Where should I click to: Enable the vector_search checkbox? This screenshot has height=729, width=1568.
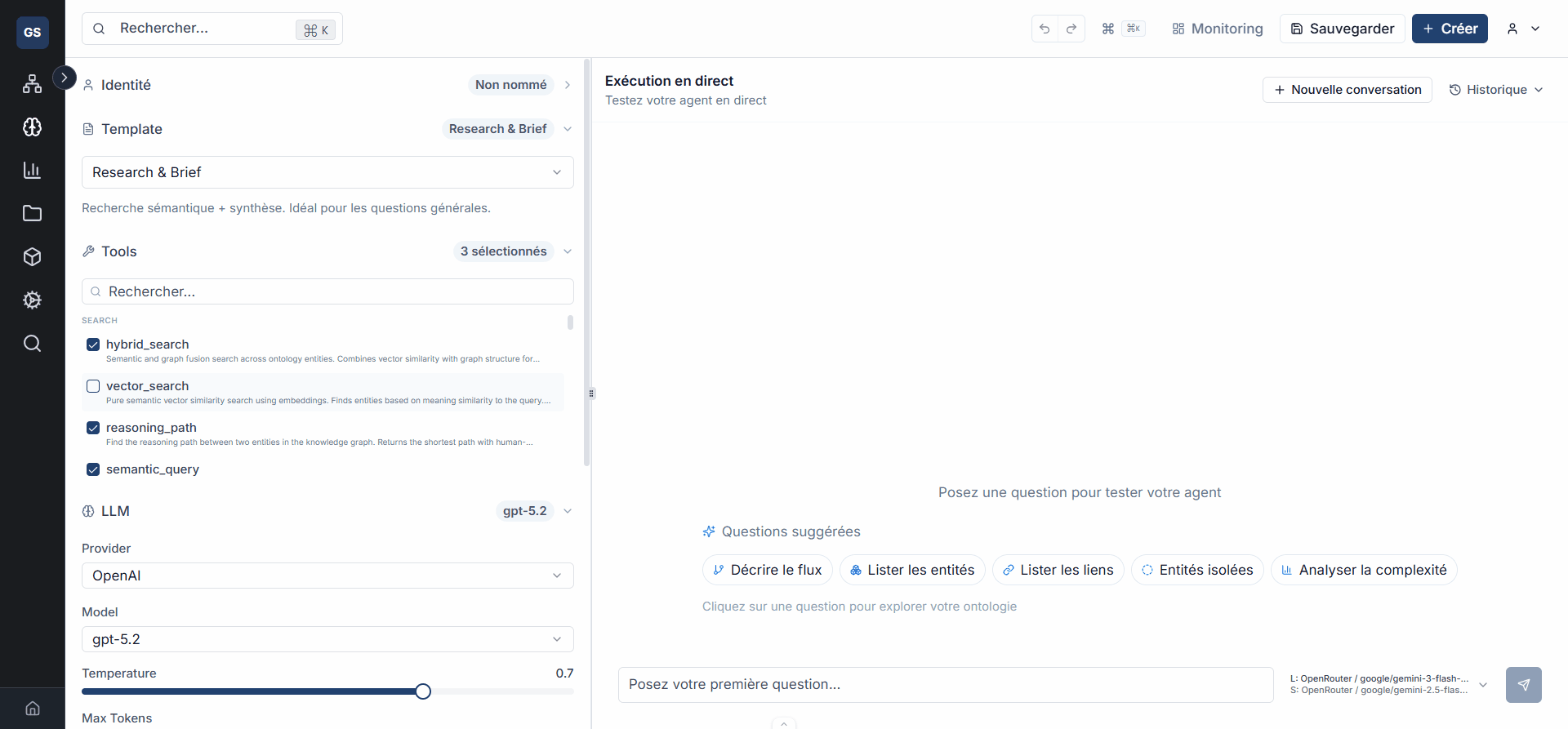[x=93, y=386]
